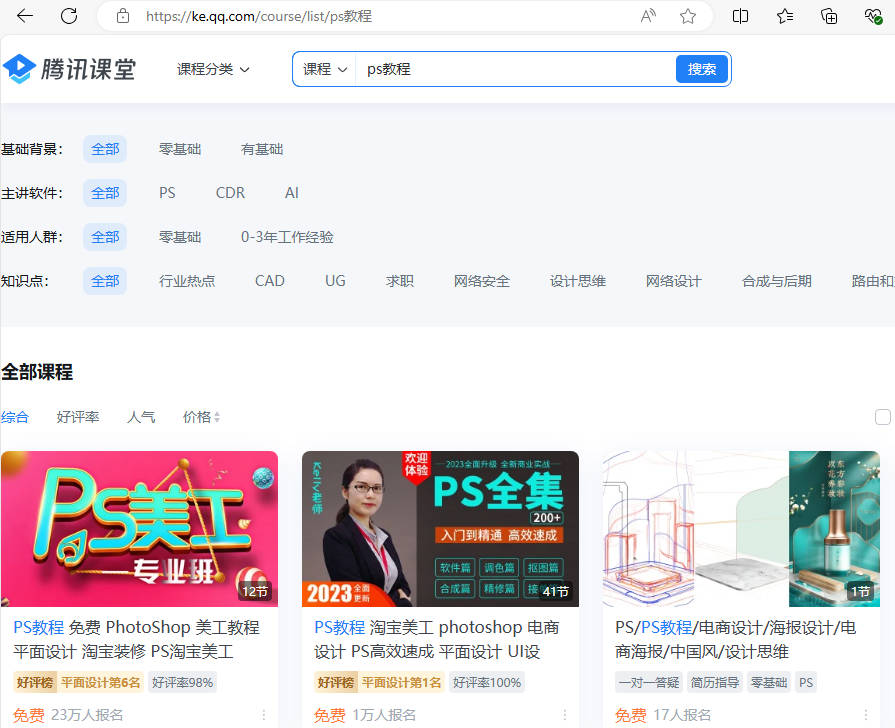Click 好评率100% tag
The width and height of the screenshot is (895, 728).
pyautogui.click(x=487, y=682)
